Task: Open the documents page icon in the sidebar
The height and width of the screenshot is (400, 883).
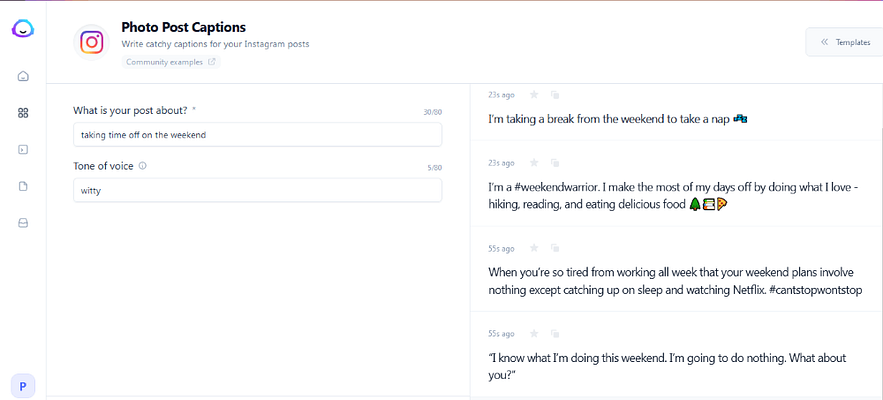Action: coord(23,186)
